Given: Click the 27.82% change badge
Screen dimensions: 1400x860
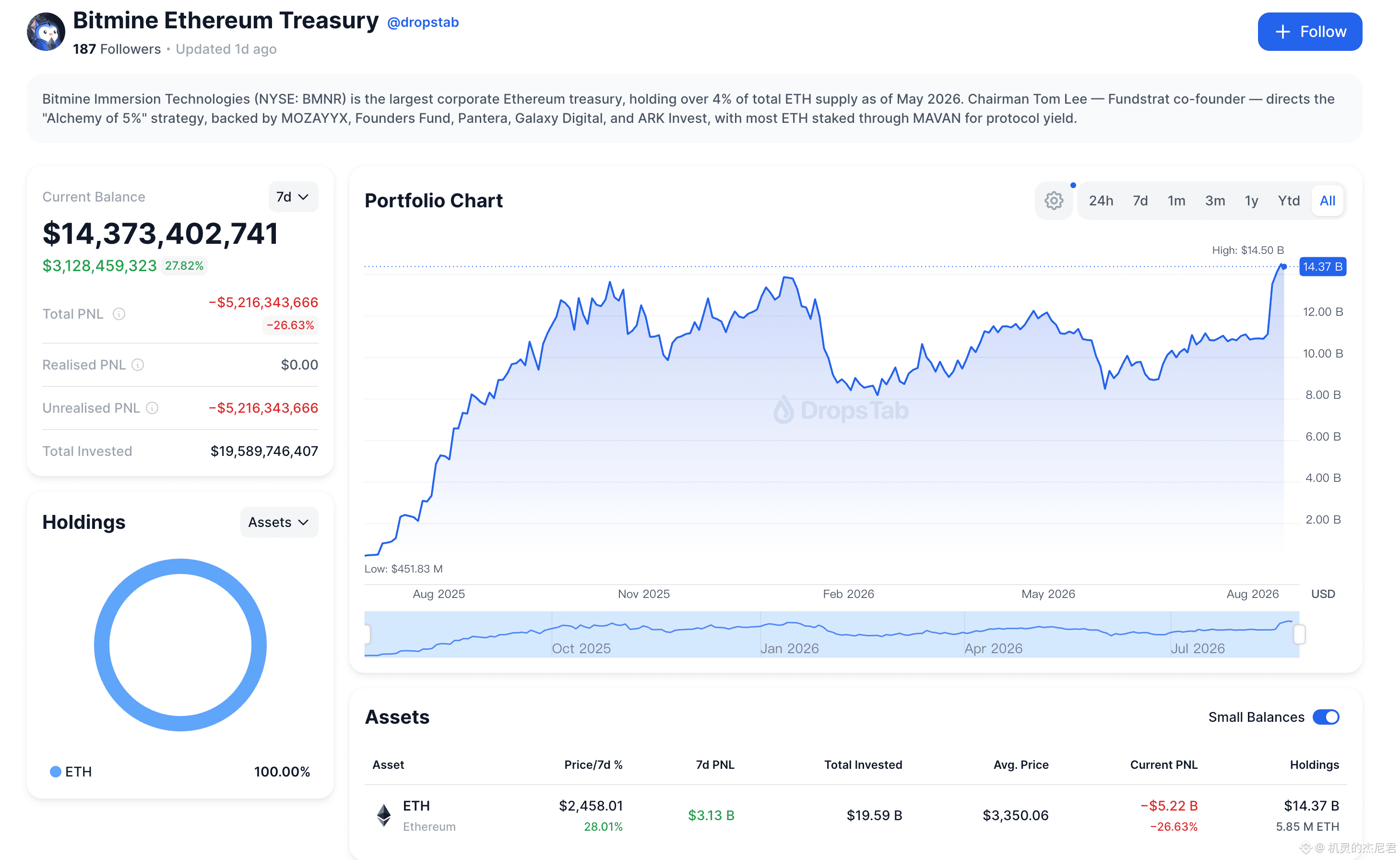Looking at the screenshot, I should pyautogui.click(x=184, y=265).
